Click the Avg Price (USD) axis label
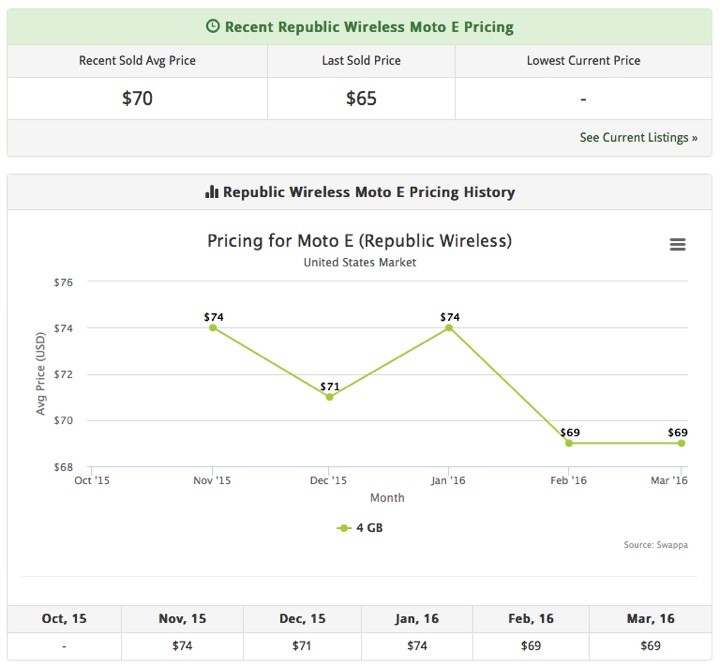Image resolution: width=720 pixels, height=668 pixels. click(41, 373)
